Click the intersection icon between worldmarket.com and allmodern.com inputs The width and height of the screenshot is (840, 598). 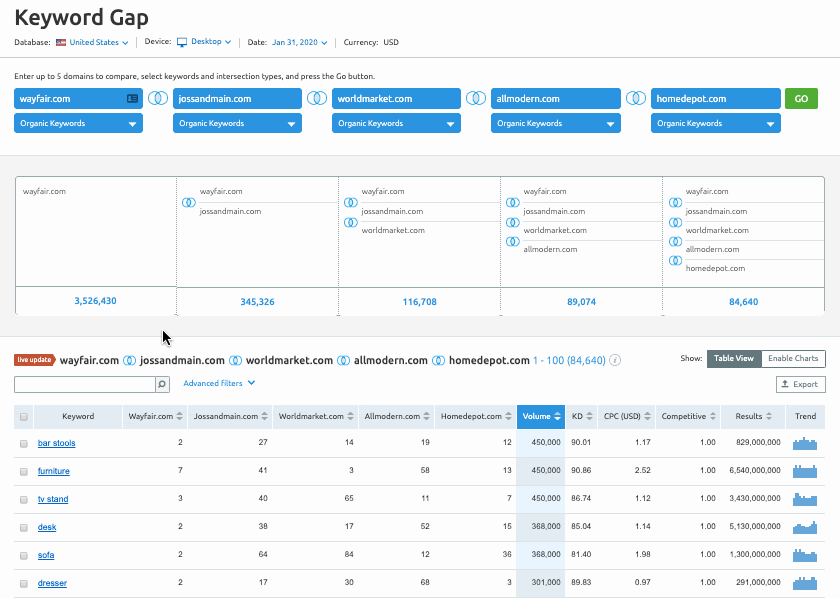pyautogui.click(x=476, y=98)
